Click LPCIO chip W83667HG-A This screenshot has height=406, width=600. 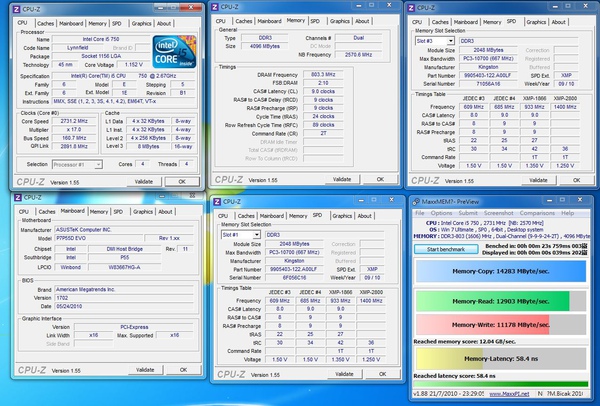124,267
